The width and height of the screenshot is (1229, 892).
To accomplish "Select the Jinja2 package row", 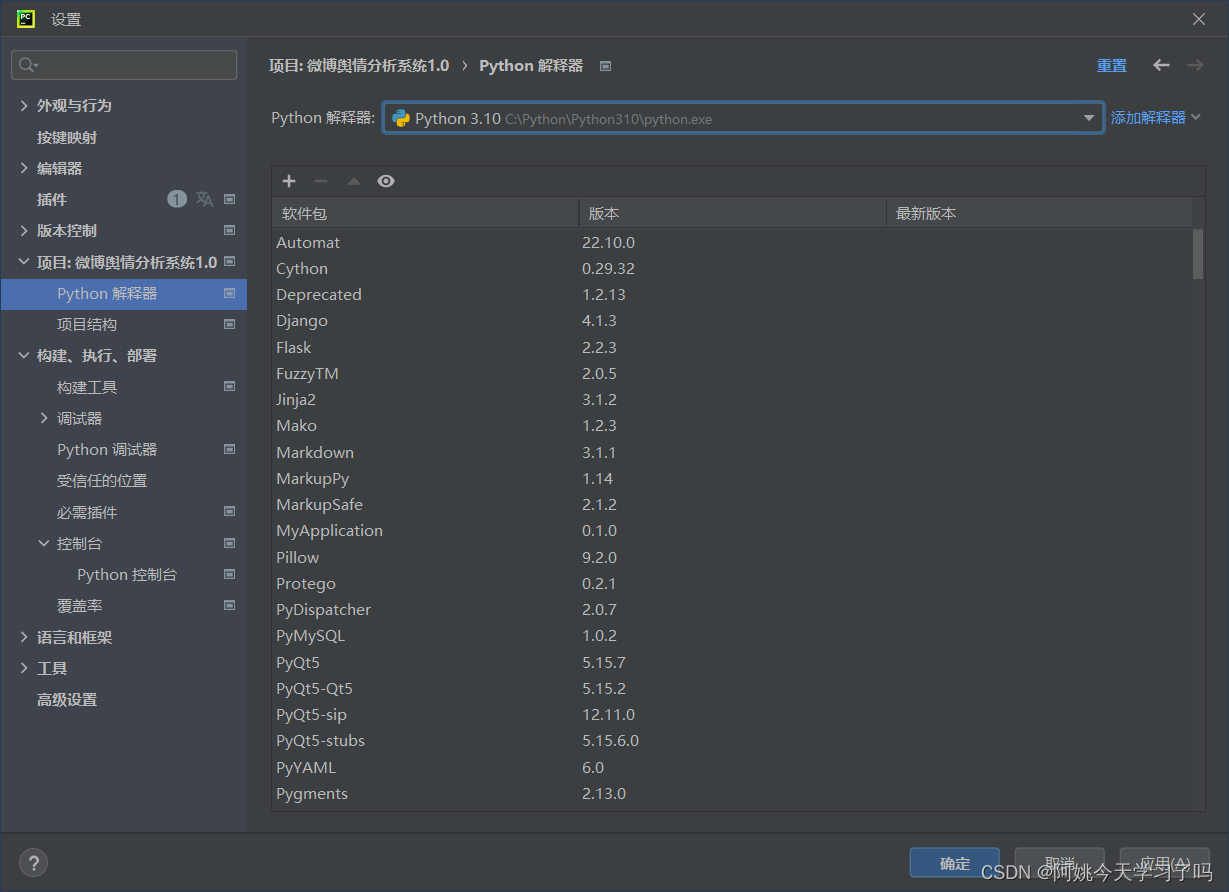I will coord(732,399).
